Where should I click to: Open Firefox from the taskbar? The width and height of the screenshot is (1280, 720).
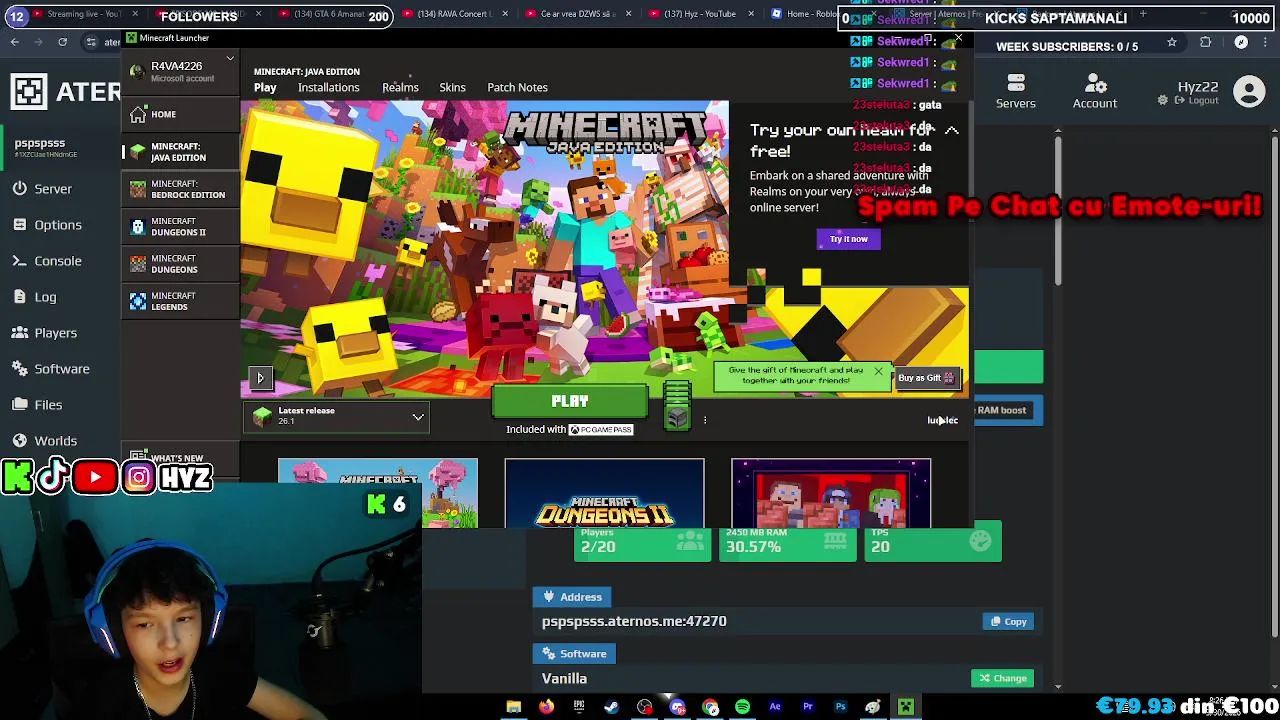546,707
